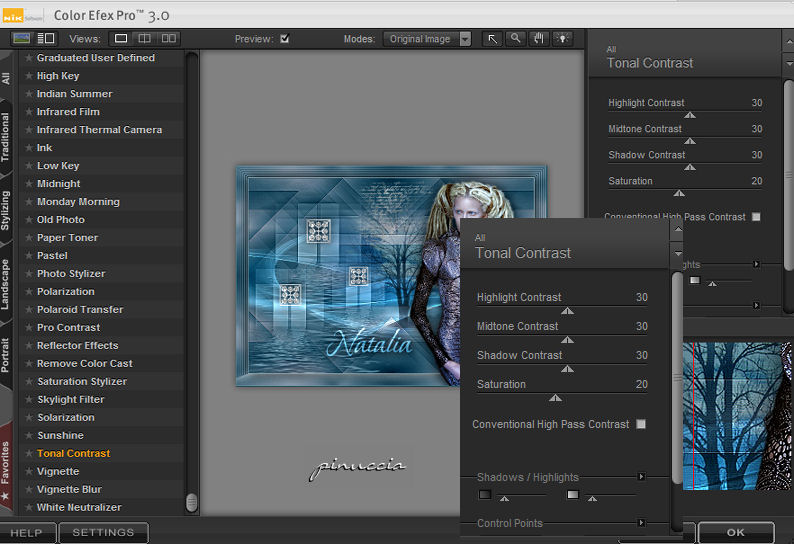Open the Modes dropdown

click(427, 39)
